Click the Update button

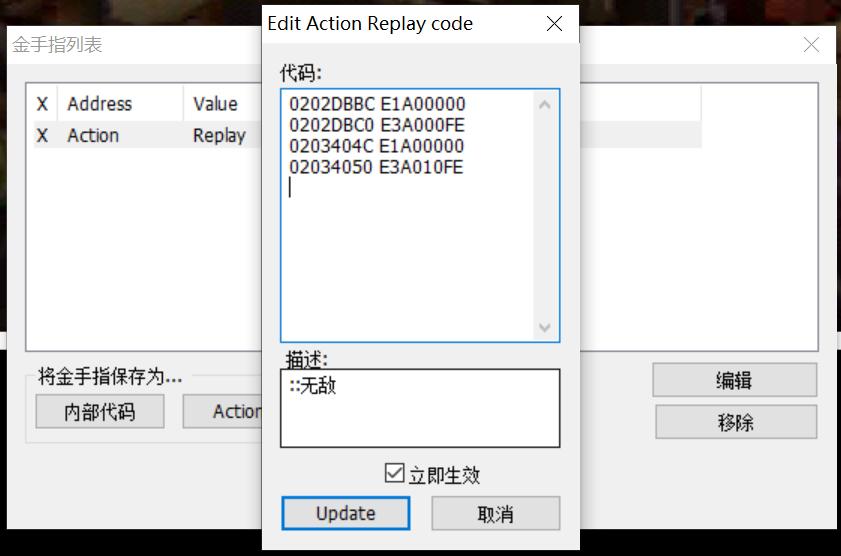tap(345, 513)
